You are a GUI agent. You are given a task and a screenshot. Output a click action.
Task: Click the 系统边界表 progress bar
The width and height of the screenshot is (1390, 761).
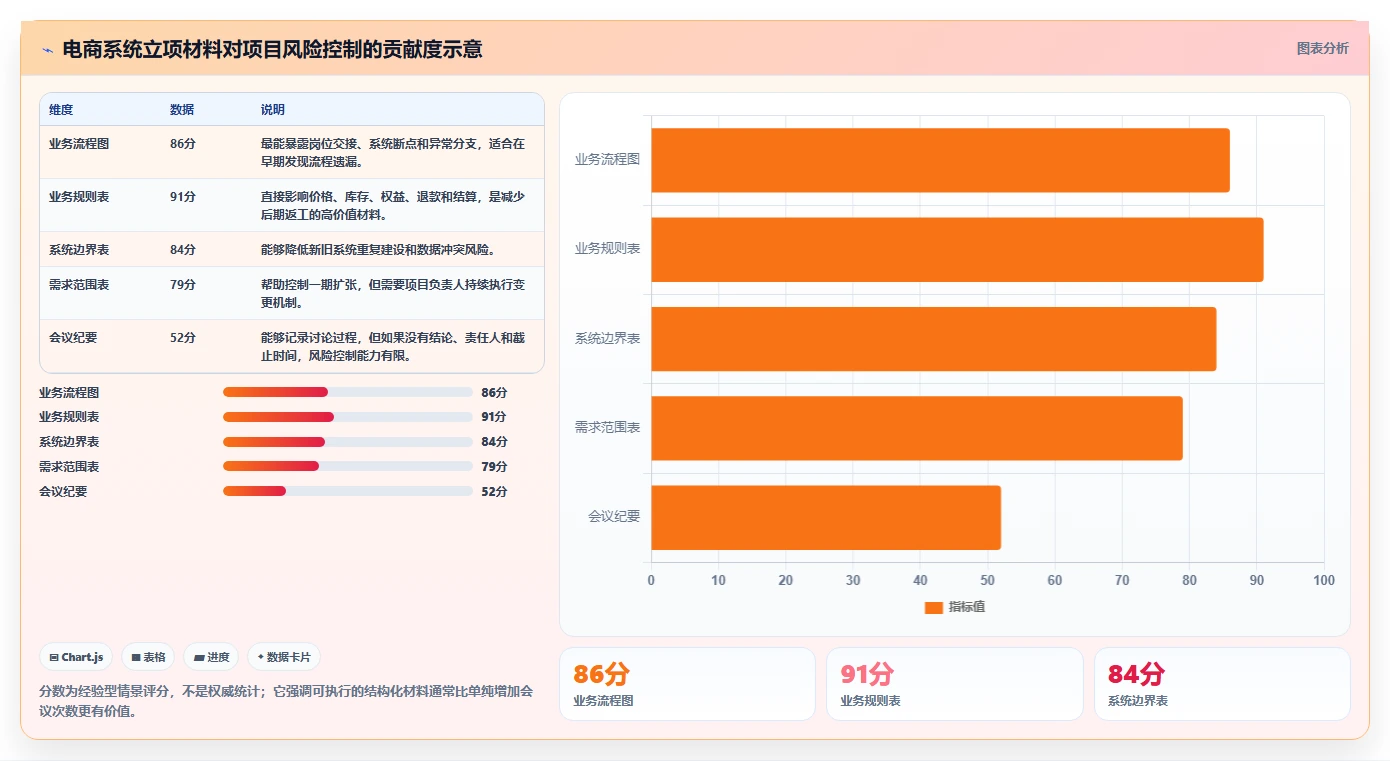point(347,442)
